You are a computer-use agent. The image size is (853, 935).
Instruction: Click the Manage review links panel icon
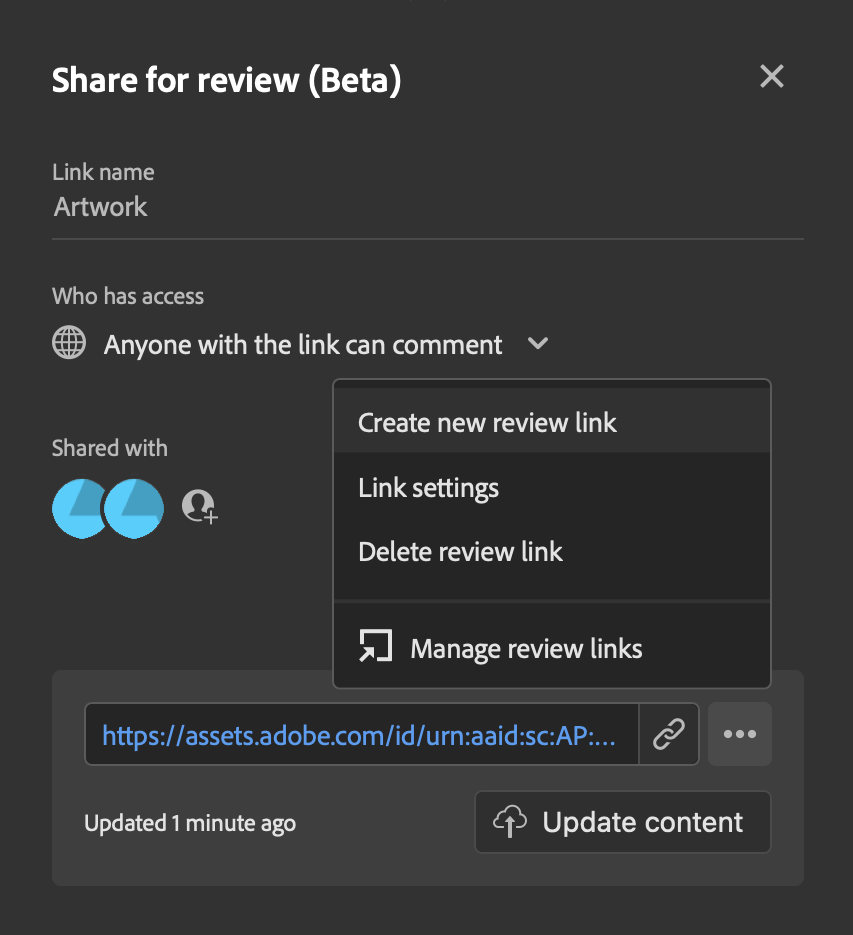375,646
